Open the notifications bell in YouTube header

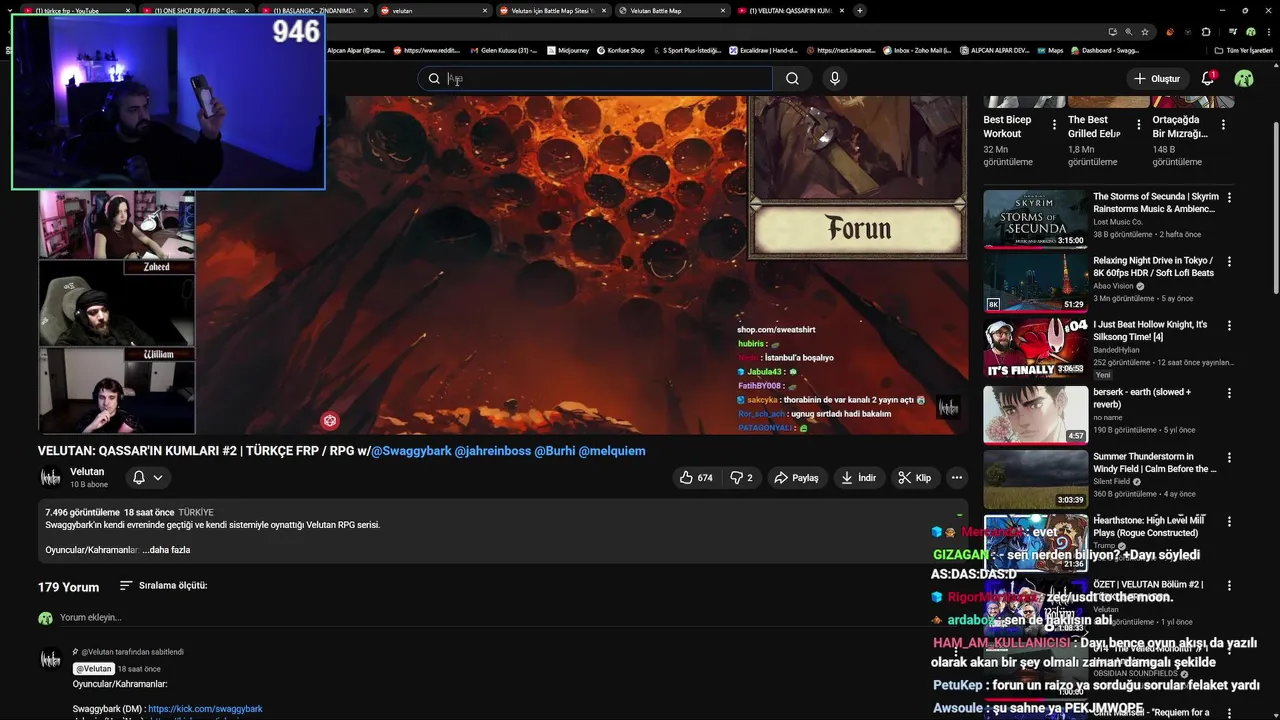[1208, 78]
